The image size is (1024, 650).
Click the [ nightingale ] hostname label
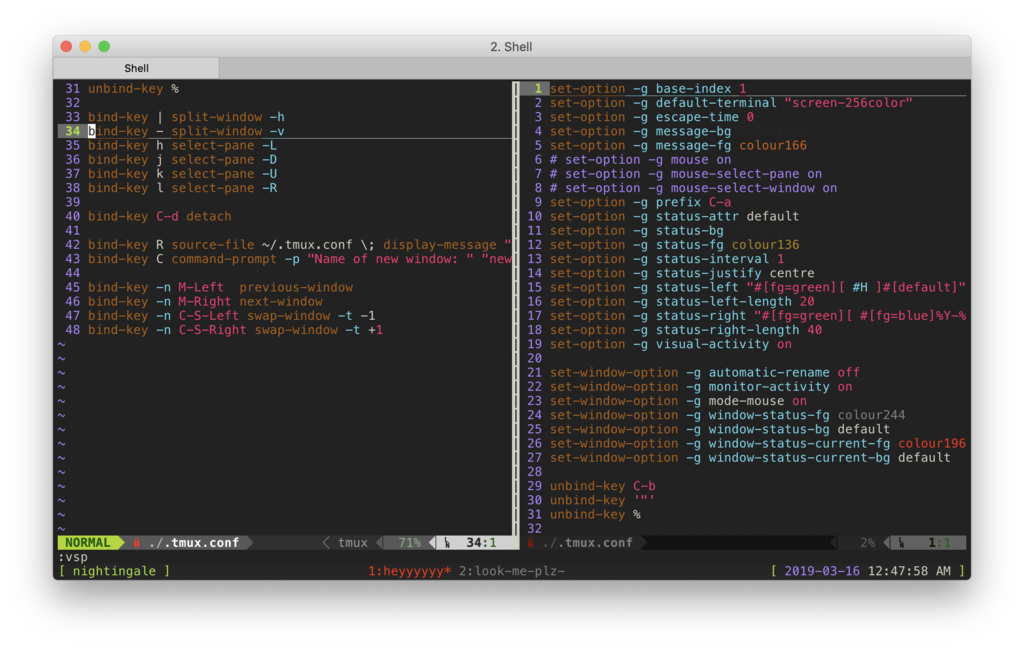(114, 571)
